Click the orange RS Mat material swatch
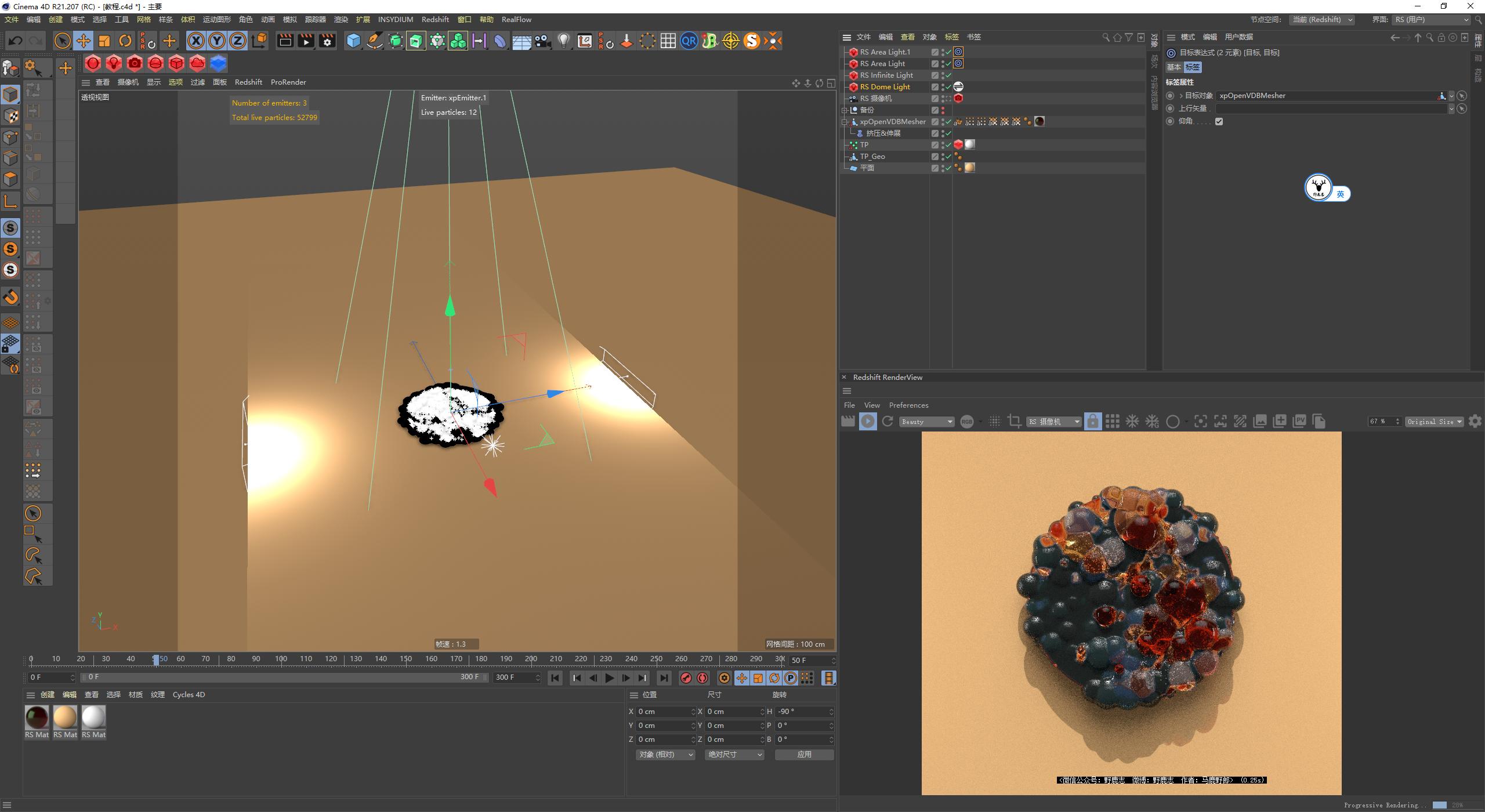Image resolution: width=1485 pixels, height=812 pixels. [x=65, y=718]
